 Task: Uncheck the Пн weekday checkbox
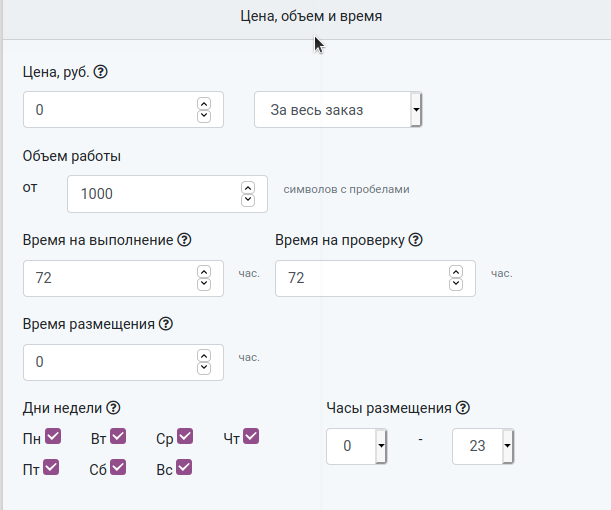(x=53, y=436)
